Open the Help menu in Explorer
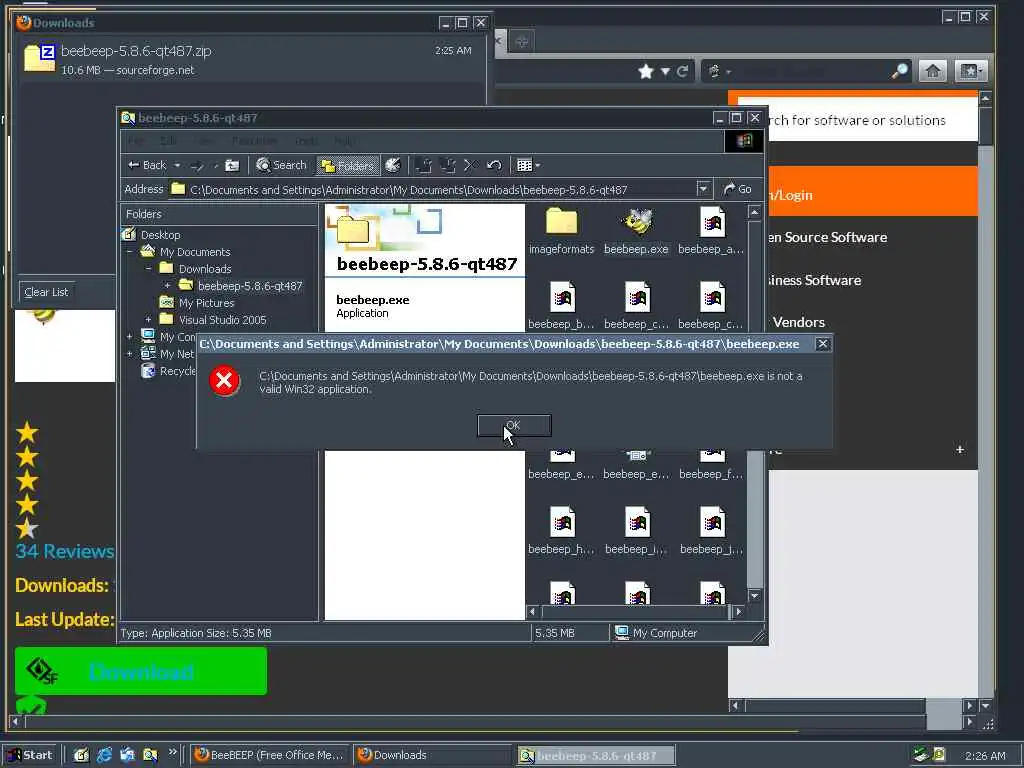This screenshot has width=1024, height=768. (345, 141)
